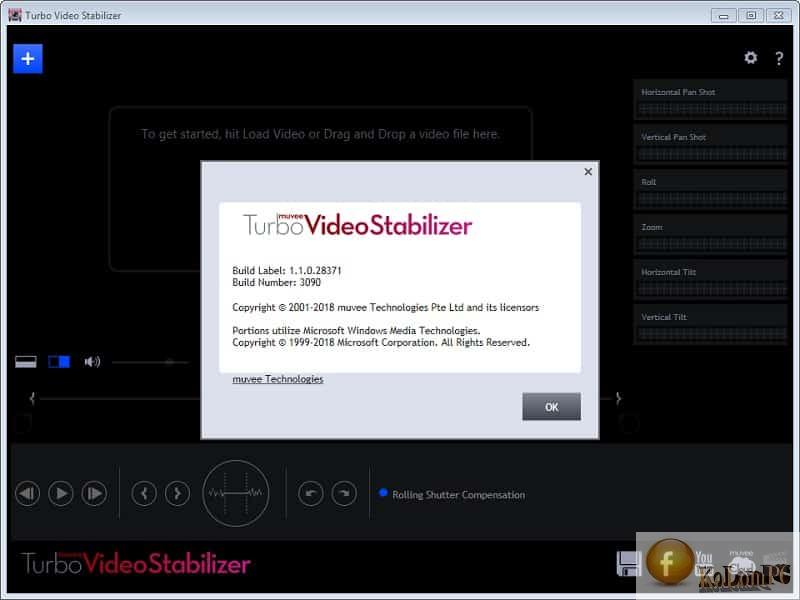Set trim end with right bracket button
The height and width of the screenshot is (600, 800).
click(178, 493)
